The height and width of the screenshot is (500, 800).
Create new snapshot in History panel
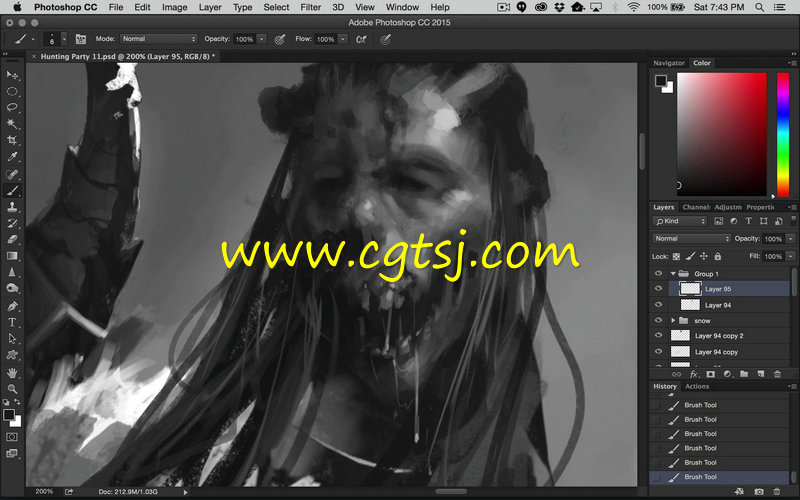click(x=759, y=492)
